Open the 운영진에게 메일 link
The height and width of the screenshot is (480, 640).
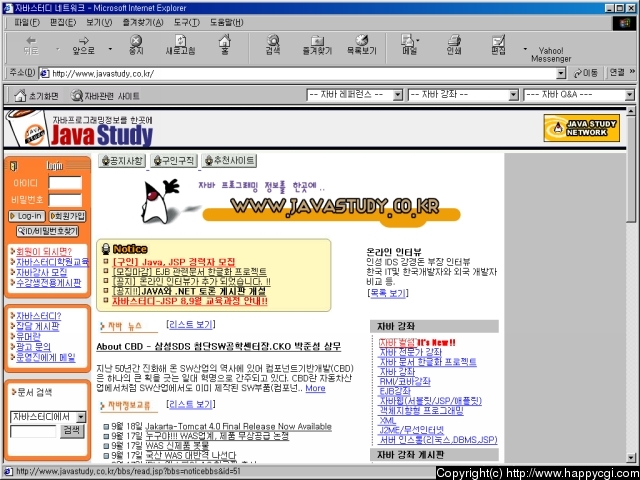(46, 358)
